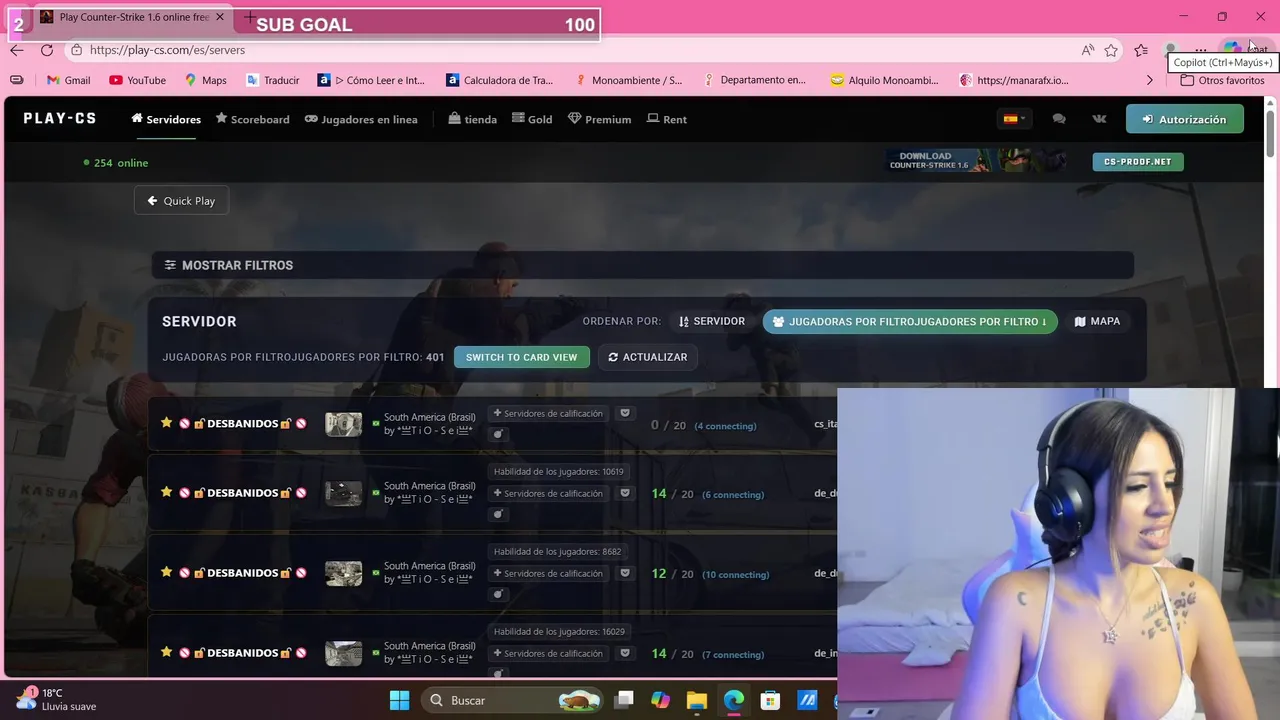
Task: Click the CS-PROOF.NET button
Action: (1138, 161)
